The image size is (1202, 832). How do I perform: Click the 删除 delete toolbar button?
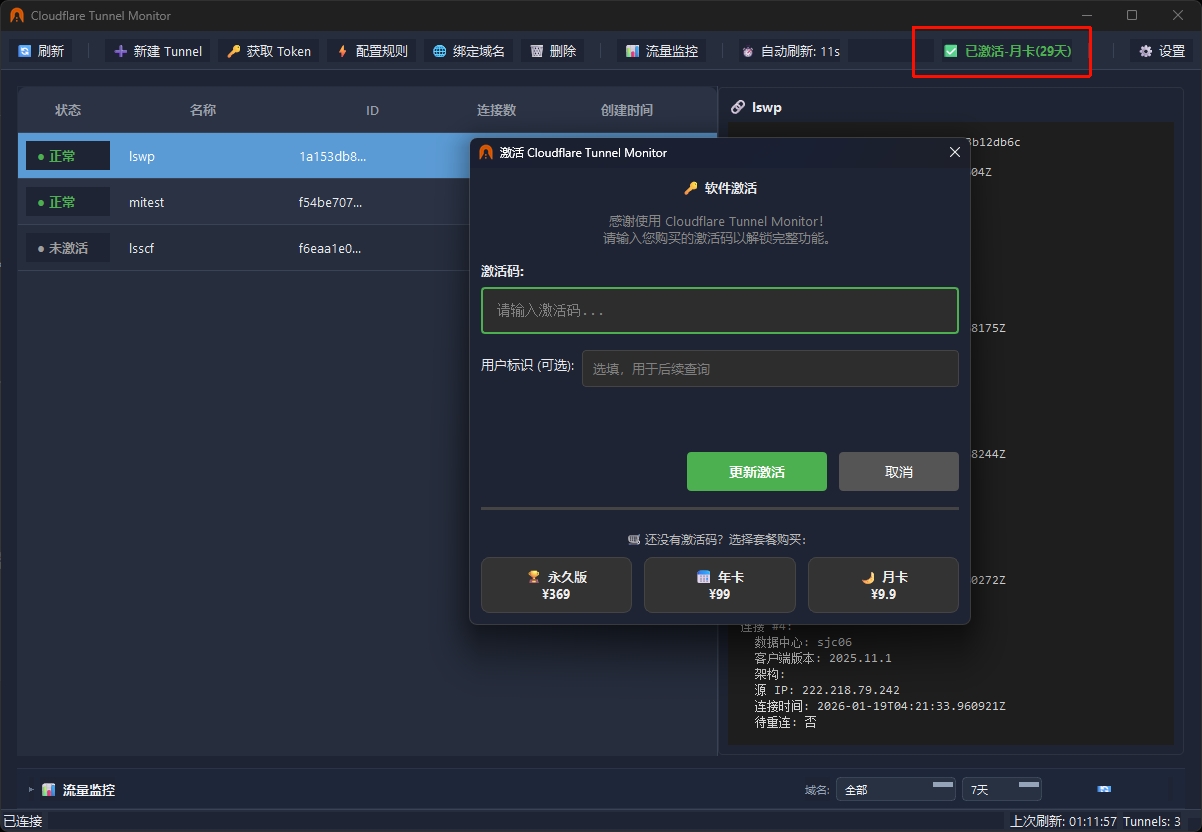tap(553, 51)
